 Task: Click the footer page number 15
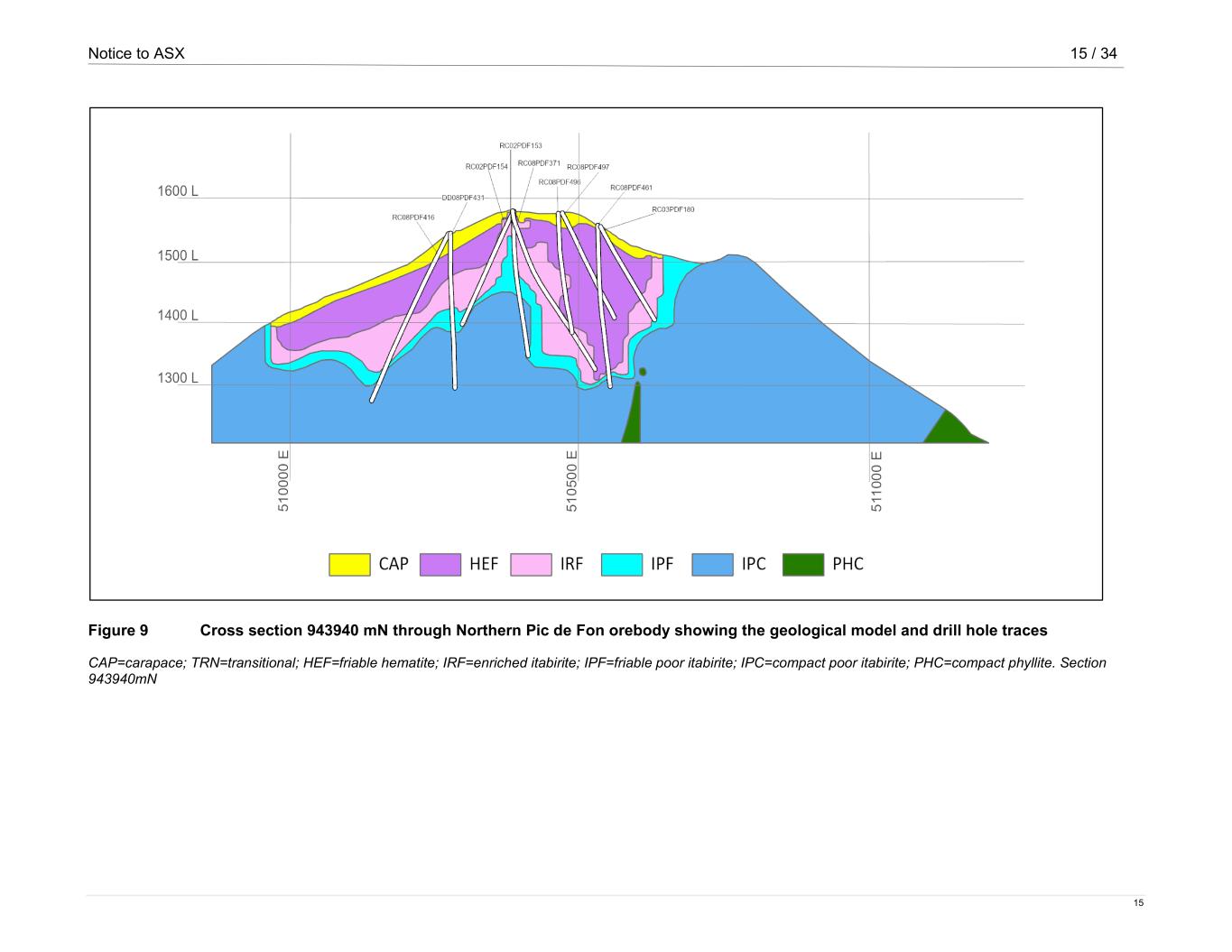pos(1138,903)
